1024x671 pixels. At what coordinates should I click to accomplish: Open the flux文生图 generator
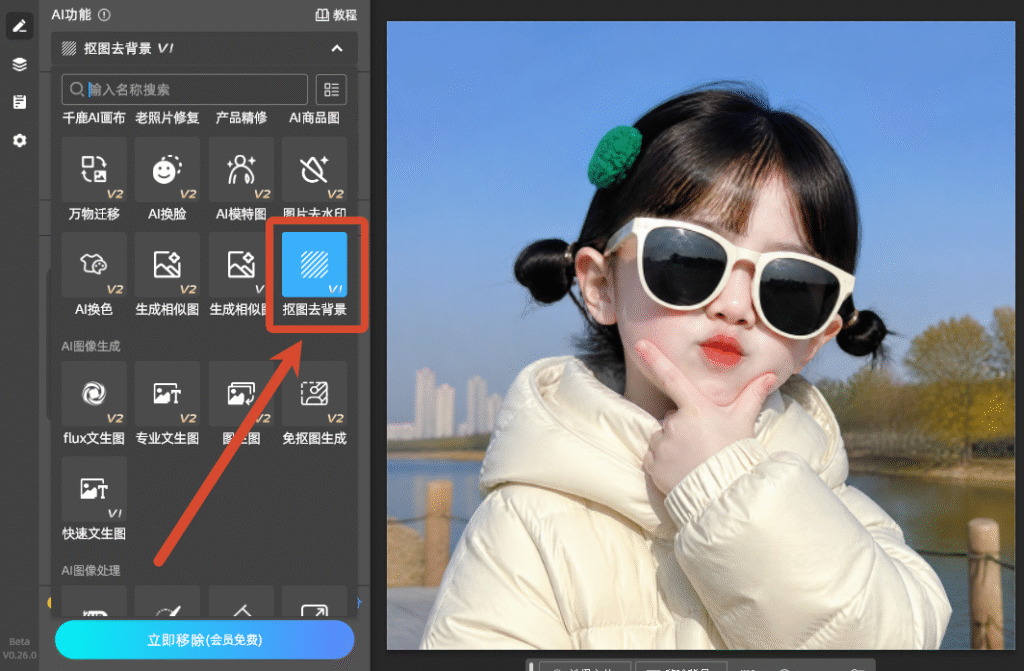[94, 394]
